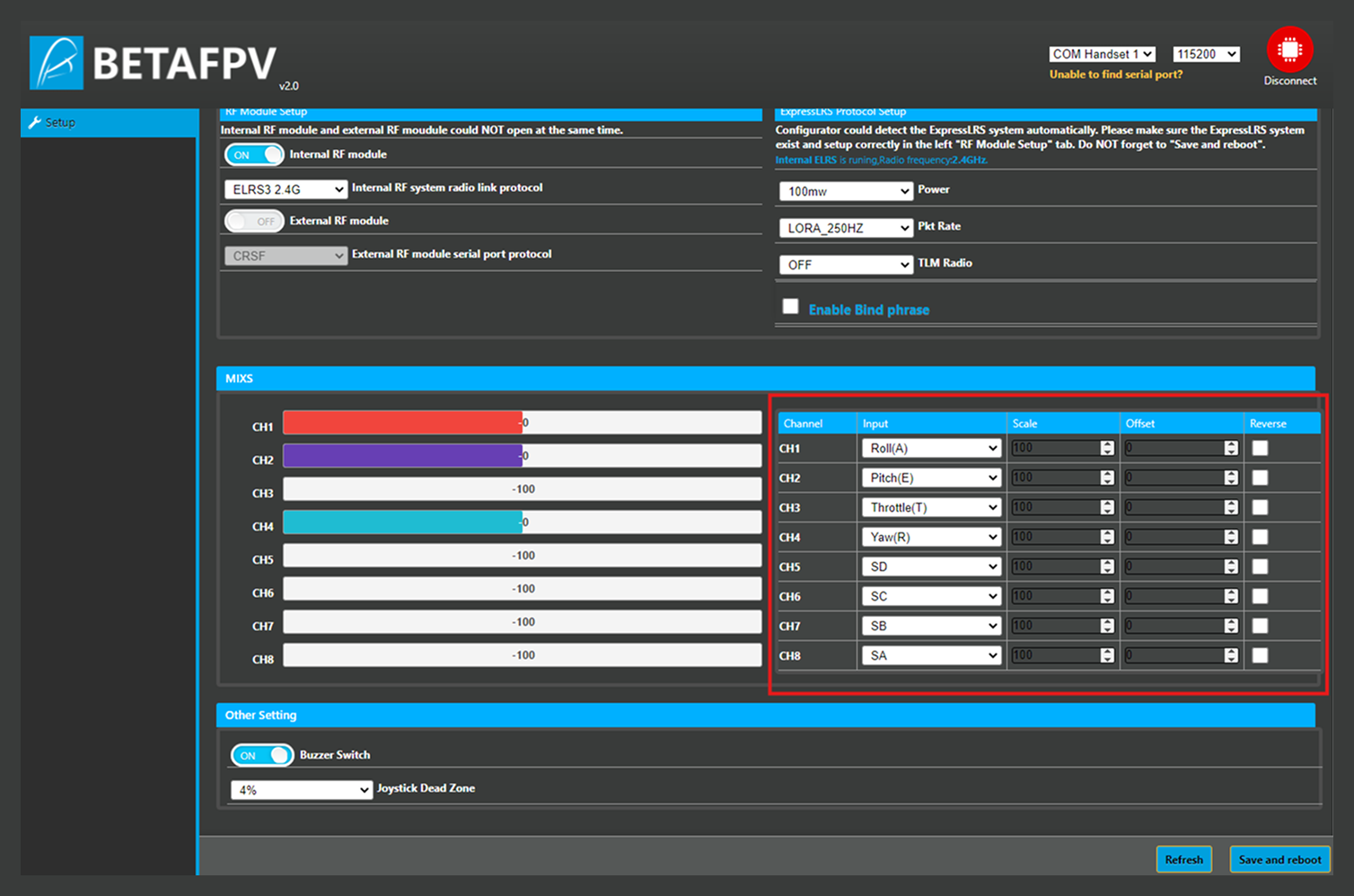Click the Offset column header

click(1140, 424)
